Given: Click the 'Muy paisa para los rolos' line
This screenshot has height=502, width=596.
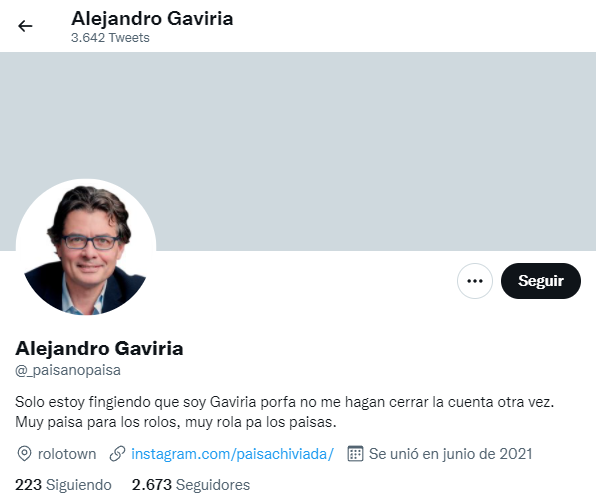Looking at the screenshot, I should [x=176, y=422].
